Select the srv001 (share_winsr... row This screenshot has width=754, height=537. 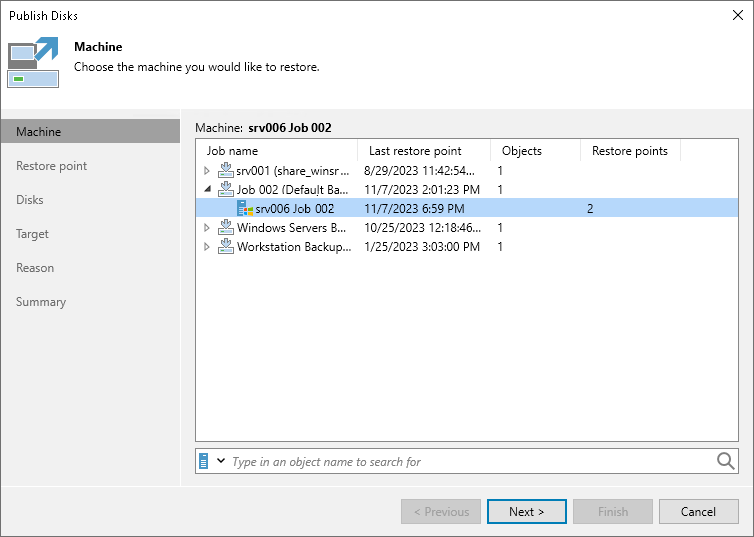[466, 170]
